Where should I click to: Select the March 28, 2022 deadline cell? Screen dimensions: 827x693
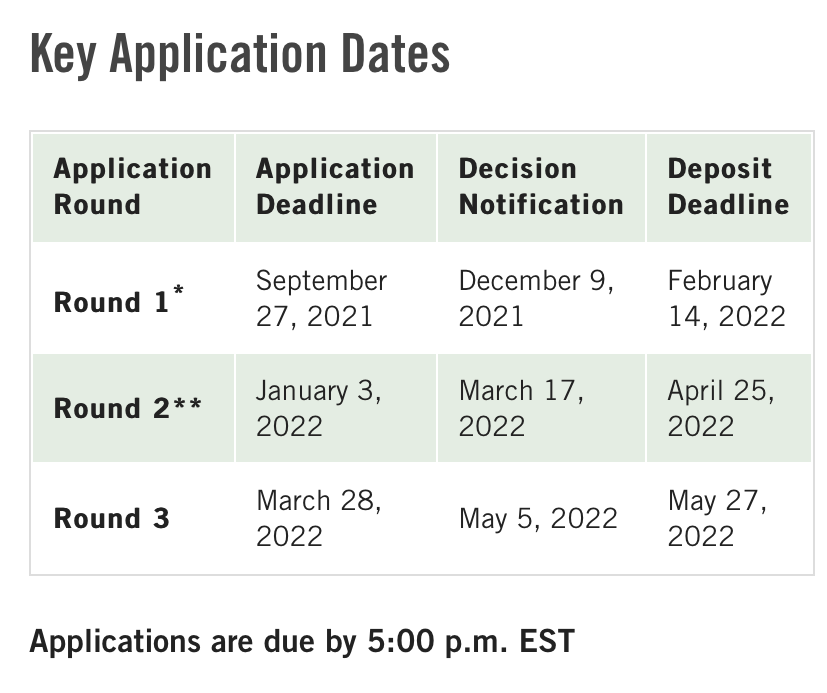pyautogui.click(x=319, y=518)
